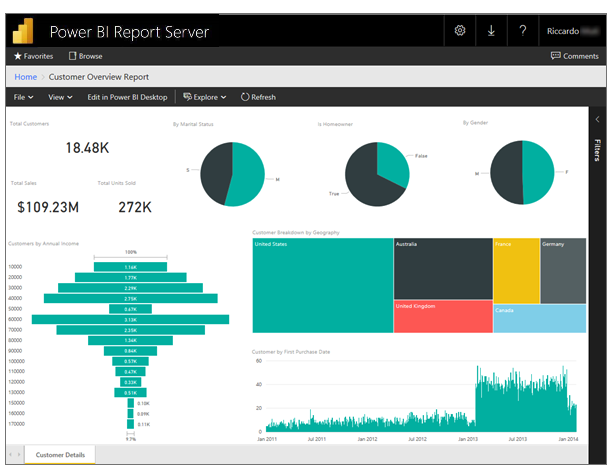Screen dimensions: 616x473
Task: Select the yellow France treemap tile
Action: (515, 270)
